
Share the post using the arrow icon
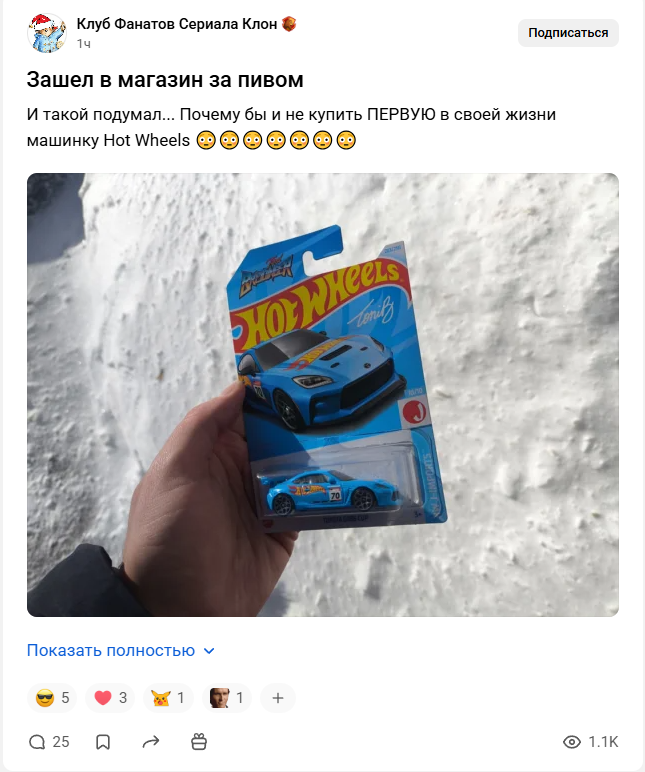coord(151,741)
